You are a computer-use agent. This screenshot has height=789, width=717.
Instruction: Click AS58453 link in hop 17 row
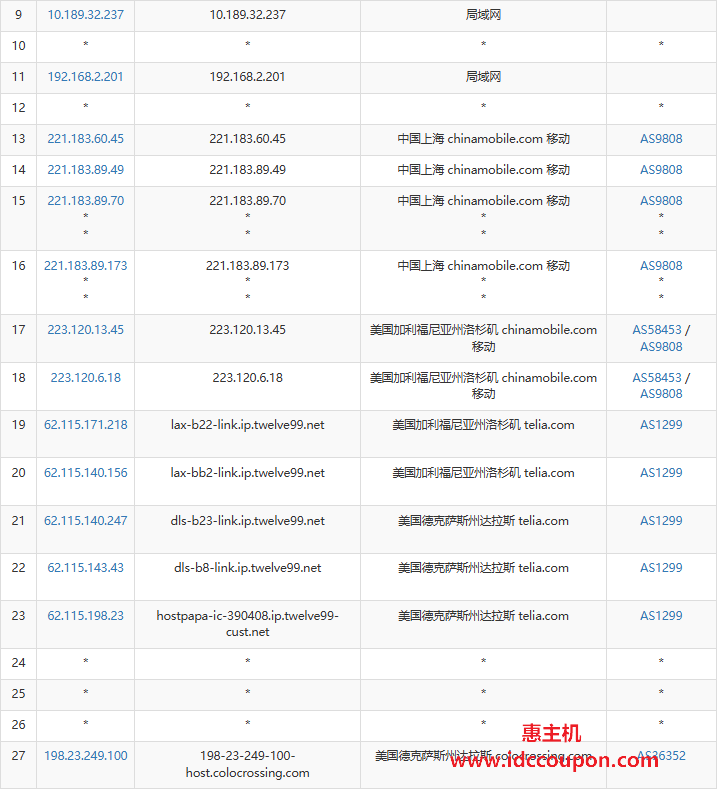[x=657, y=330]
